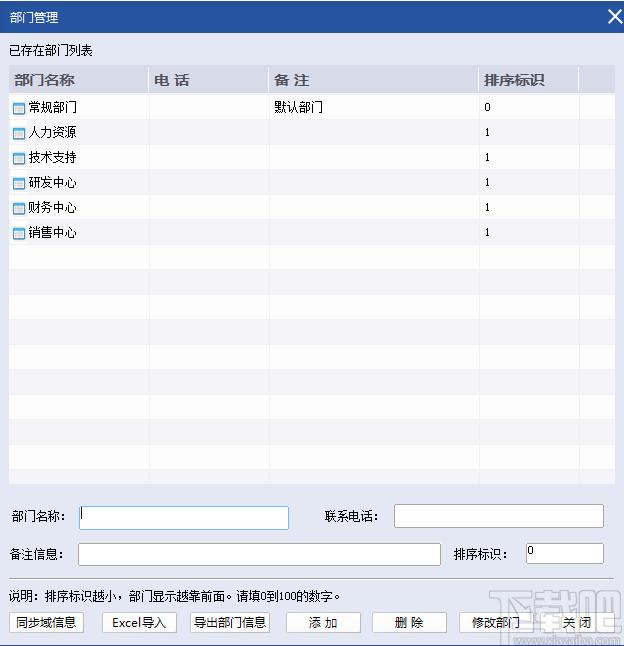Focus the 联系电话 input field

click(499, 516)
